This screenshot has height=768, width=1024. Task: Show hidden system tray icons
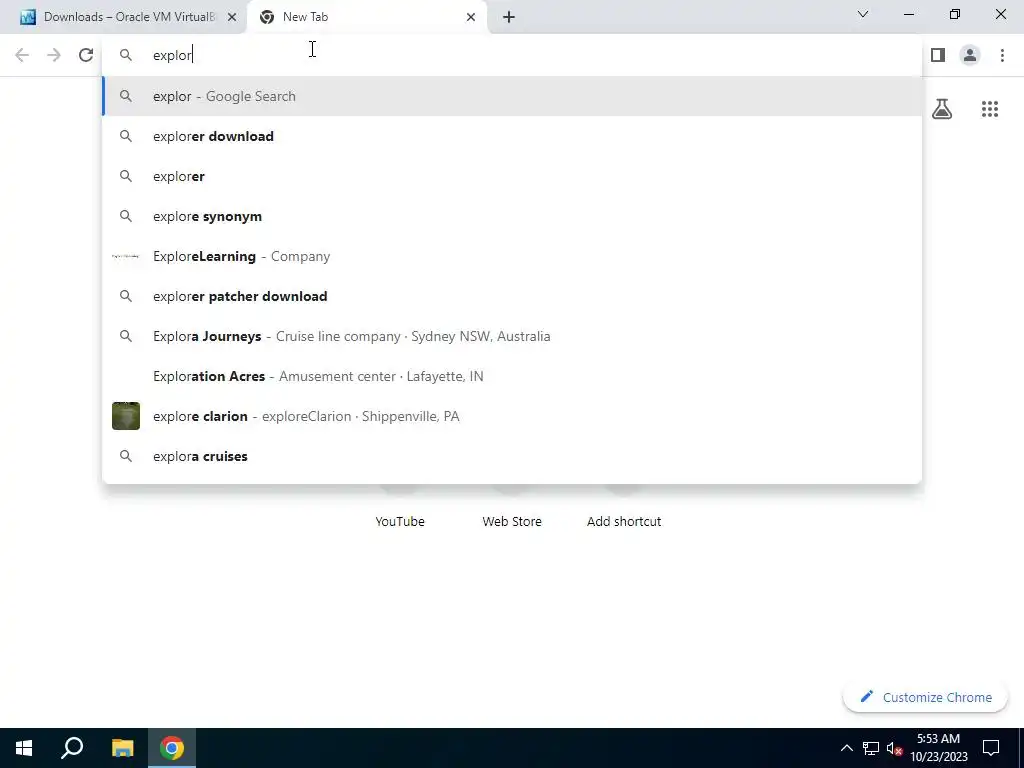pyautogui.click(x=846, y=748)
